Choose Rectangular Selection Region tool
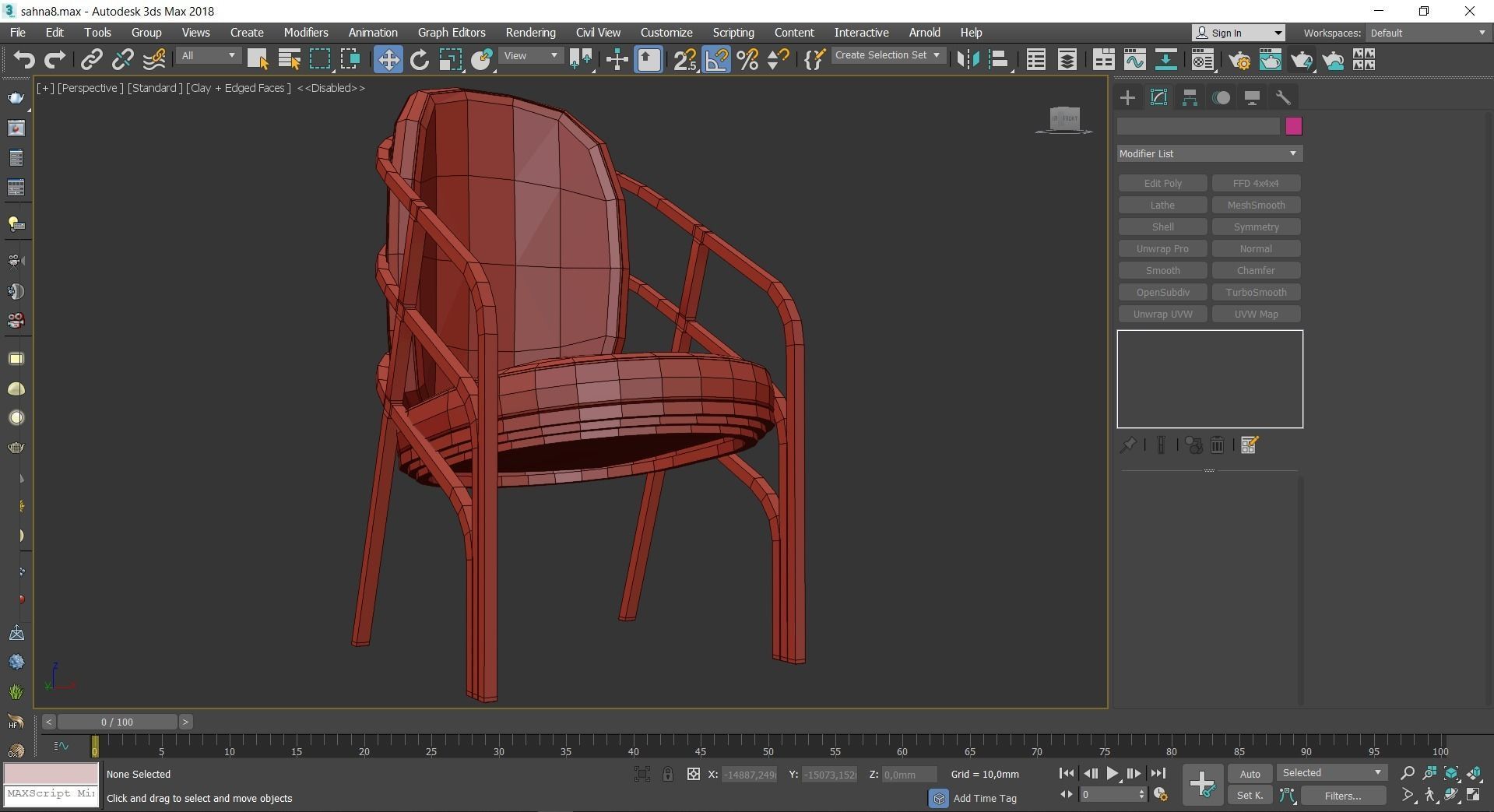The height and width of the screenshot is (812, 1494). [x=320, y=59]
